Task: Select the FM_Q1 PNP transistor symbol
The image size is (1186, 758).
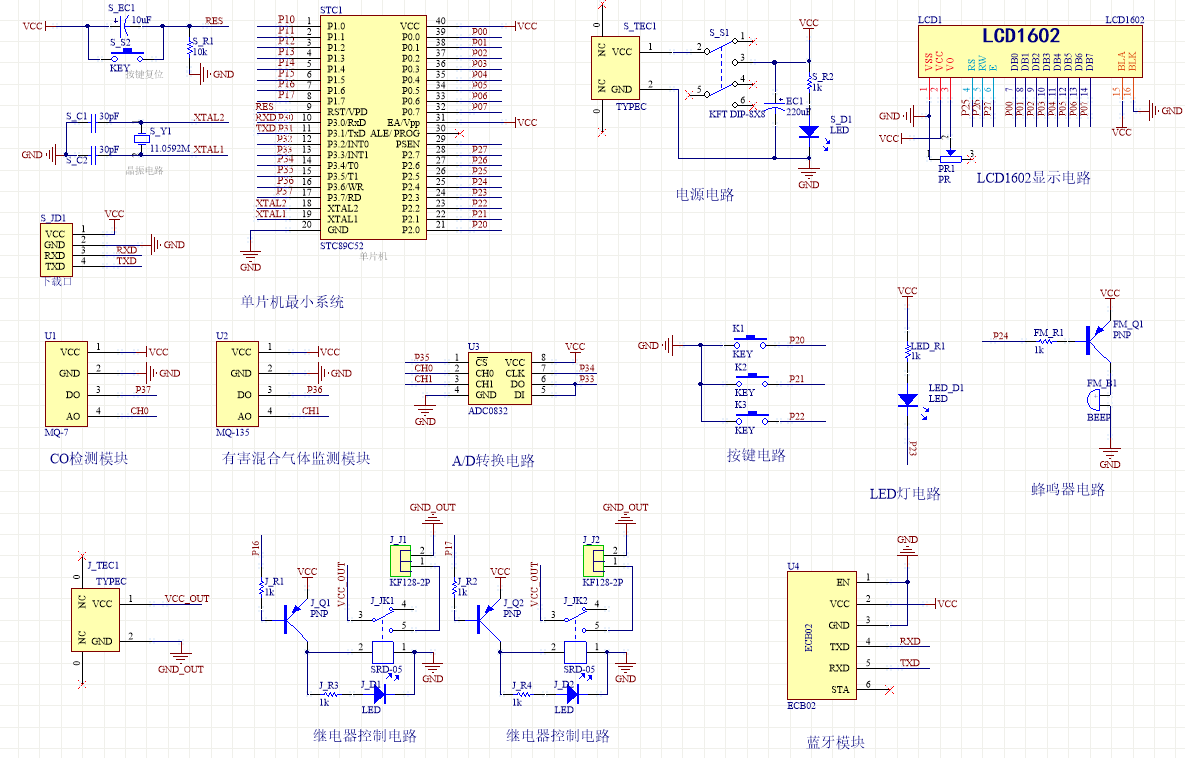Action: click(x=1096, y=340)
